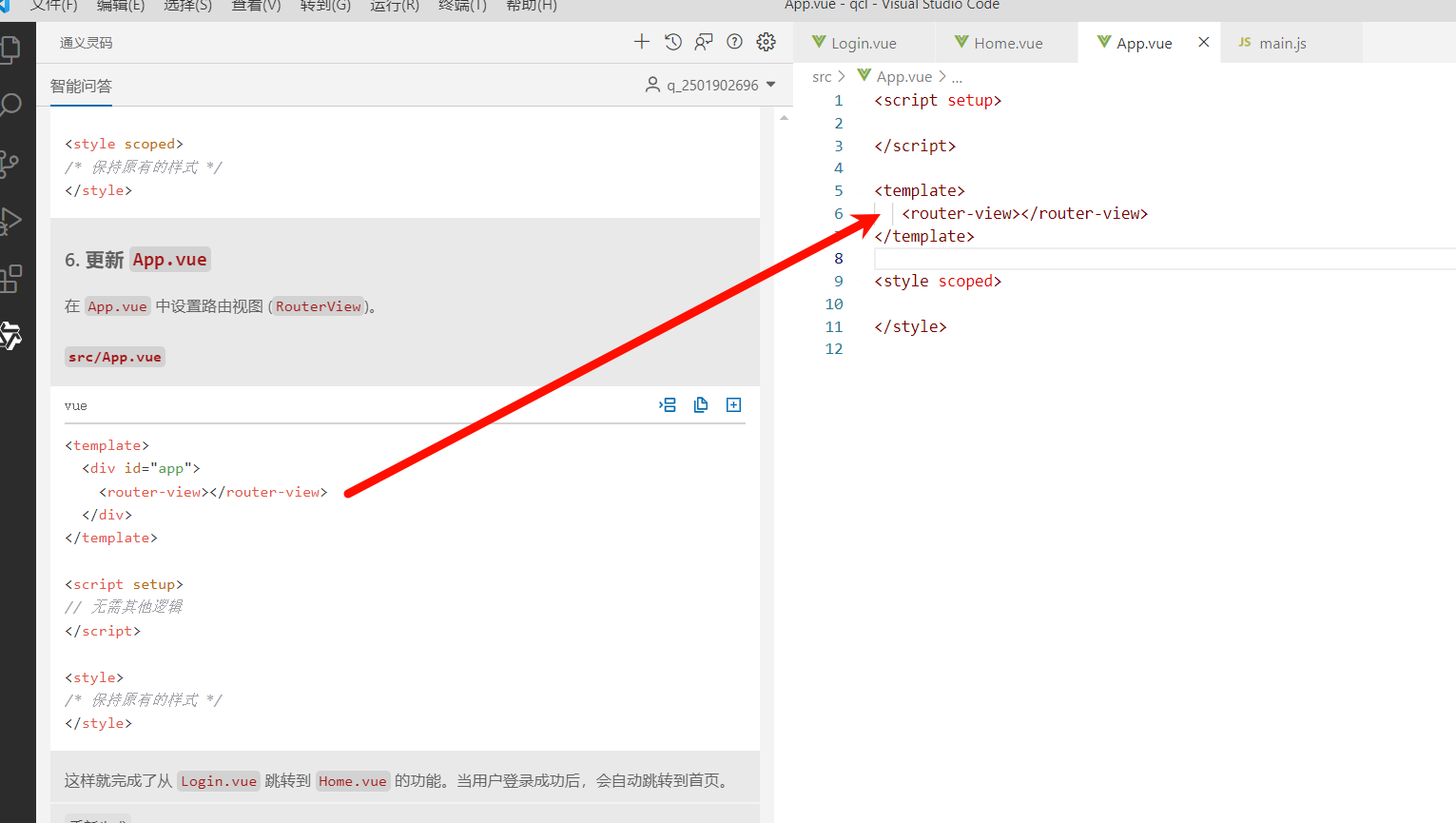Place cursor on empty editor line 8
The width and height of the screenshot is (1456, 823).
click(1165, 259)
